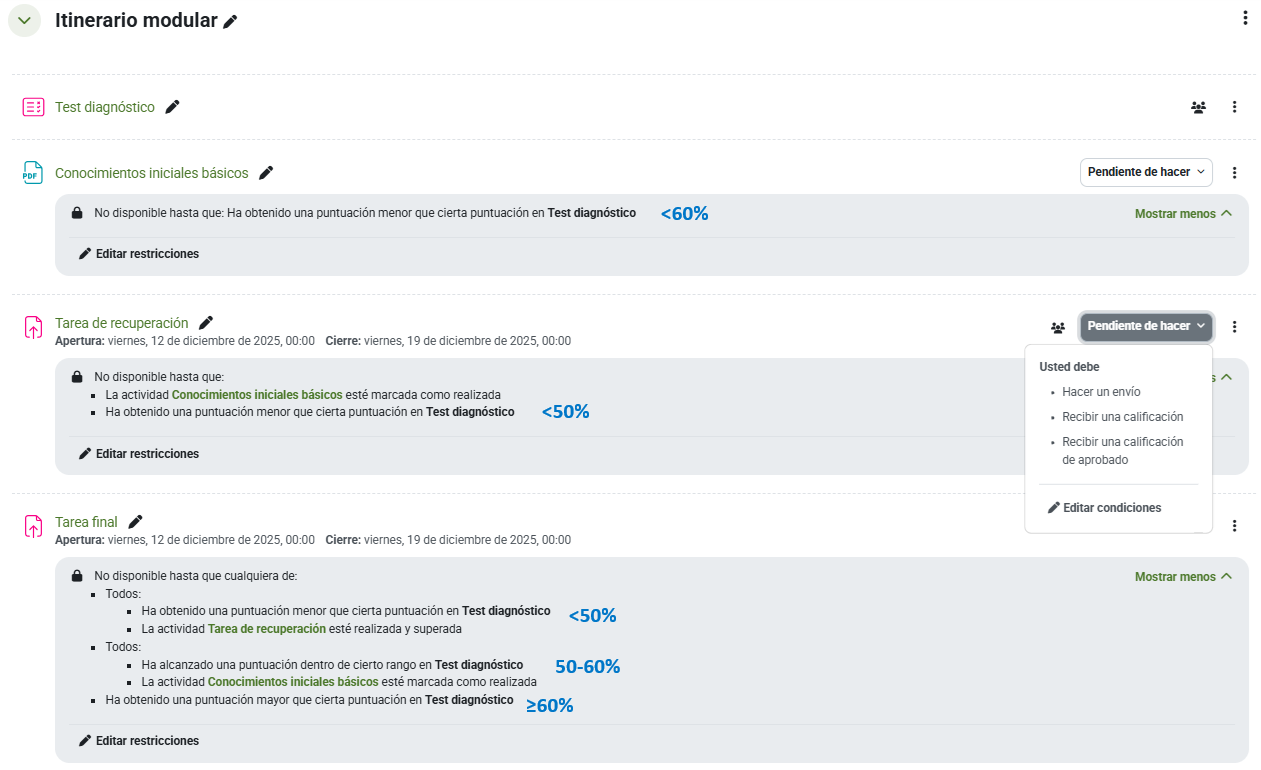Edit the Itinerario modular section title pencil
This screenshot has height=770, width=1261.
[230, 22]
